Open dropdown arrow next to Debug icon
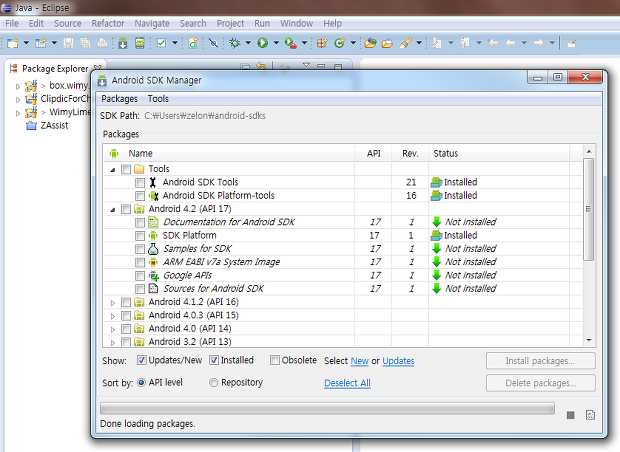This screenshot has height=452, width=620. (248, 42)
